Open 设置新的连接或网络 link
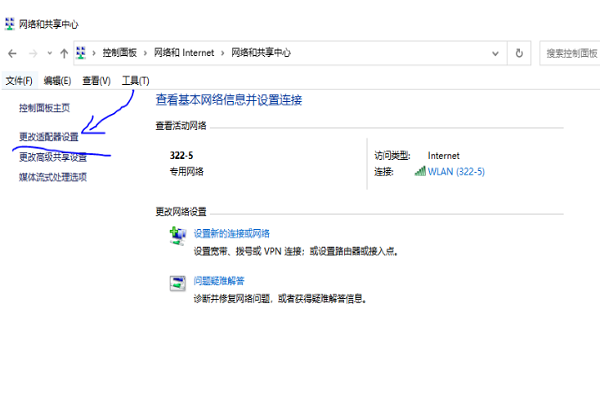Image resolution: width=600 pixels, height=400 pixels. [232, 233]
